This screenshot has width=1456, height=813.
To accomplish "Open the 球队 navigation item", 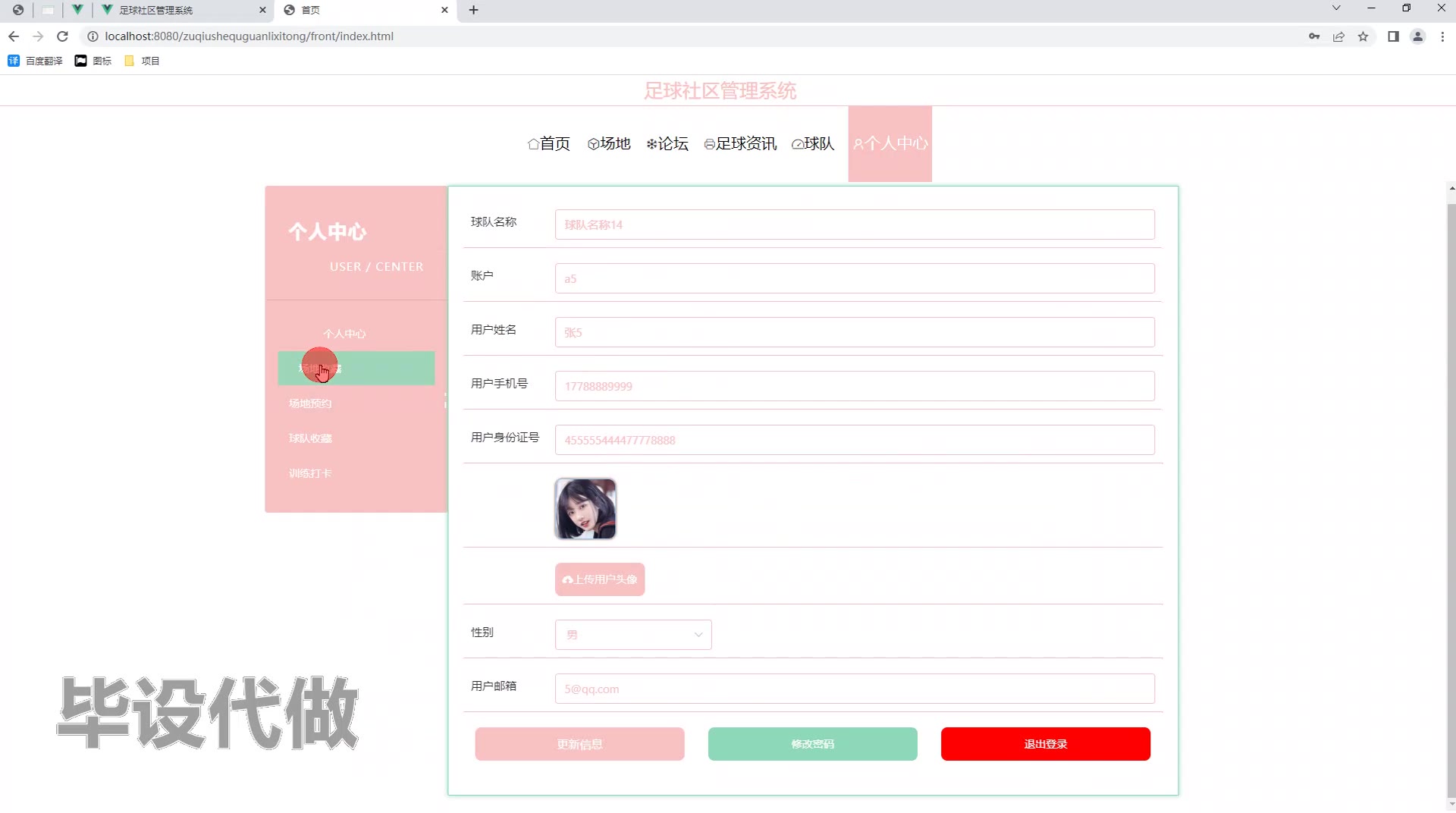I will tap(813, 143).
